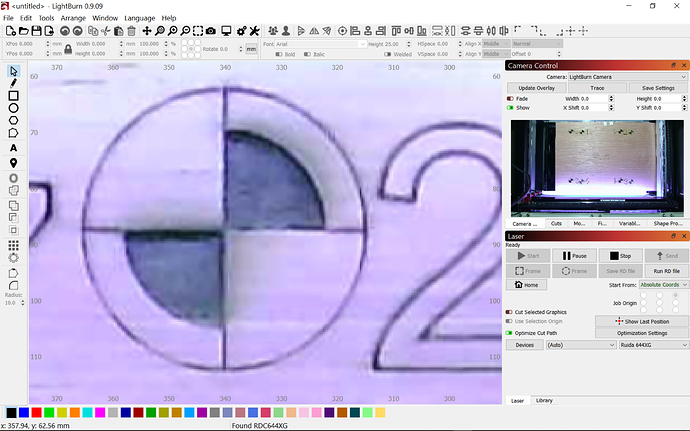690x431 pixels.
Task: Switch to the Library tab
Action: coord(544,400)
